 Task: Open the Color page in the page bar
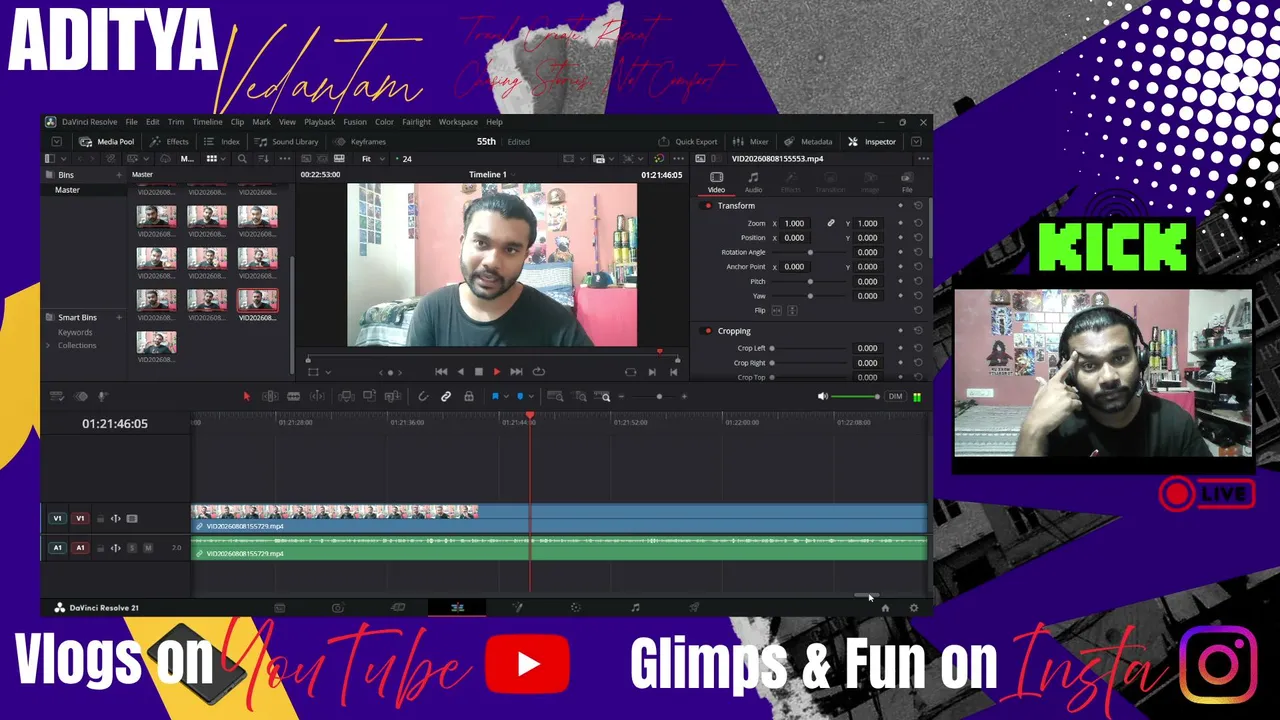575,608
